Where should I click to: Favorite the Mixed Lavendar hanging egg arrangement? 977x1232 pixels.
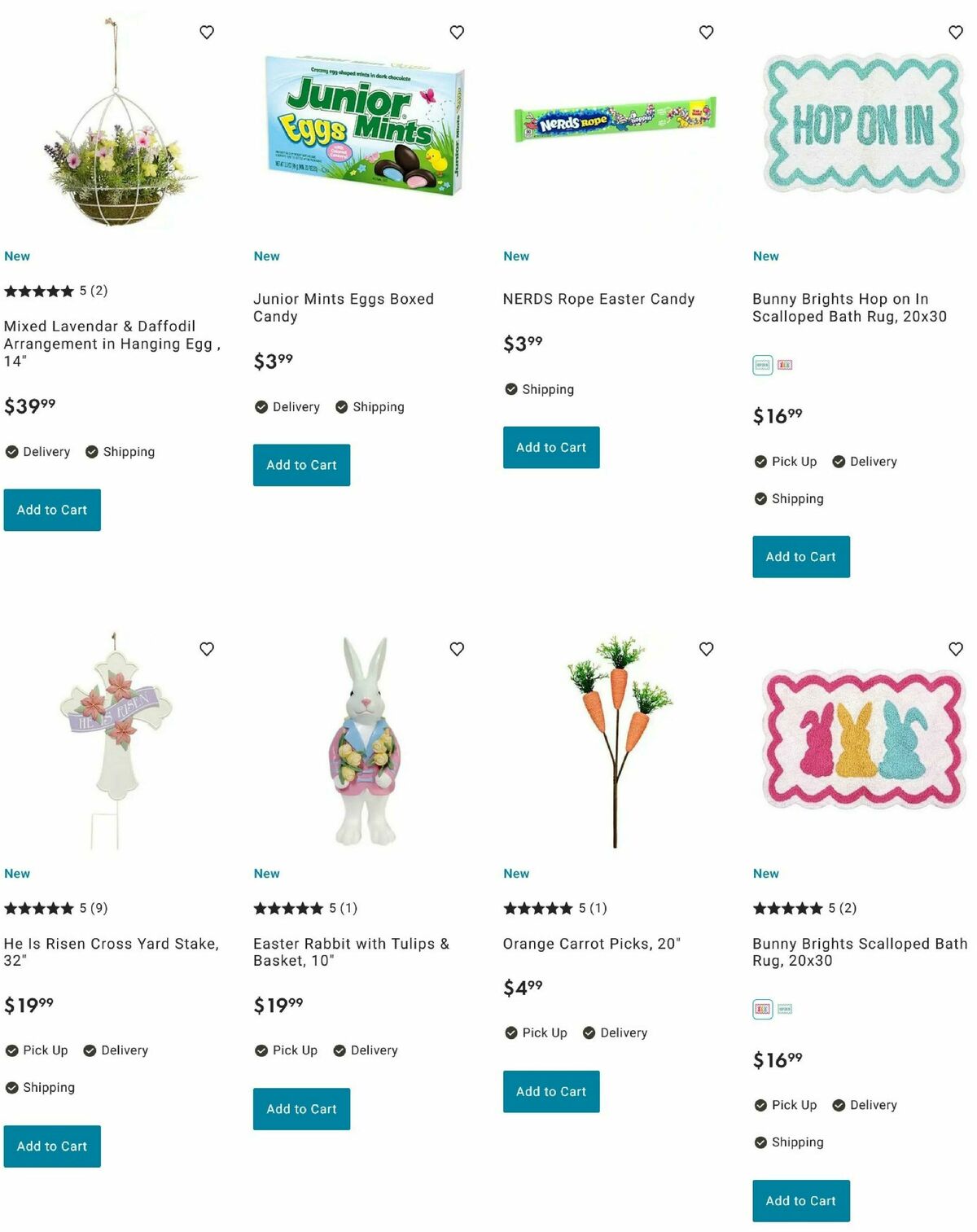(207, 33)
